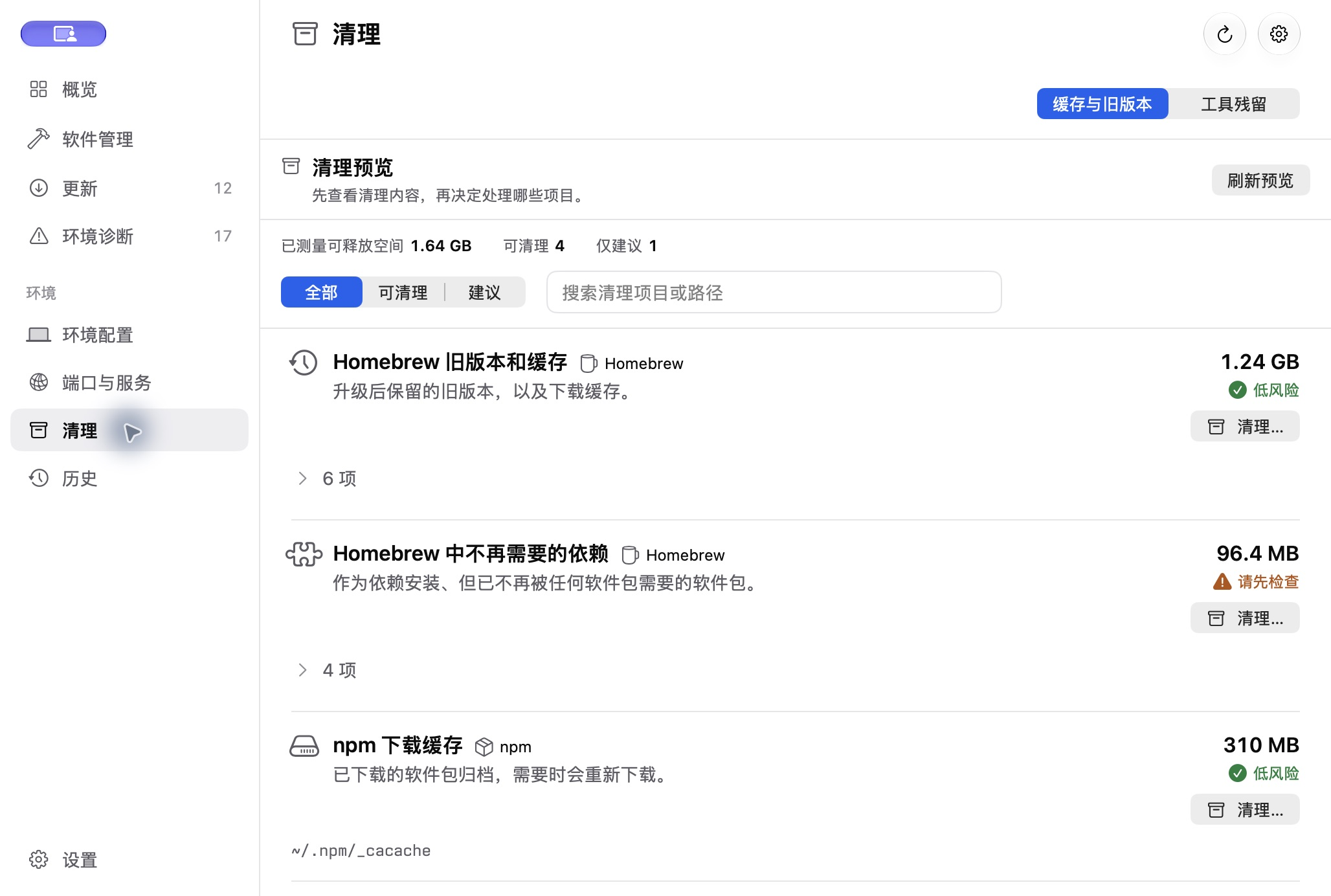Image resolution: width=1331 pixels, height=896 pixels.
Task: Click the 低风险 checkmark on Homebrew 旧版本和缓存
Action: point(1237,390)
